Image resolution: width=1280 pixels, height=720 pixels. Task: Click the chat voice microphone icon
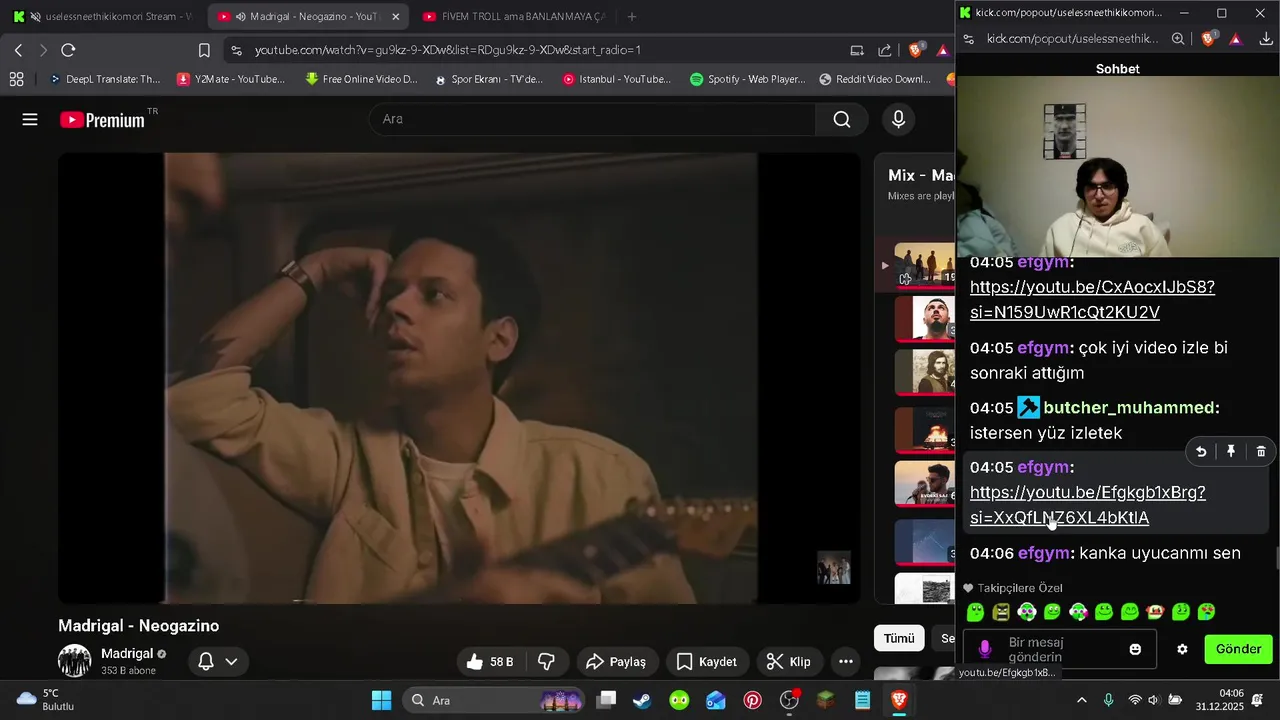tap(985, 649)
